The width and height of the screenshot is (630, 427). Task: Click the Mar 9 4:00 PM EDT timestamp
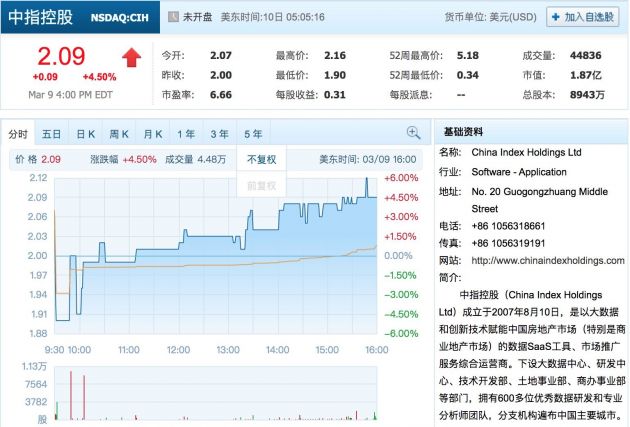[x=70, y=95]
